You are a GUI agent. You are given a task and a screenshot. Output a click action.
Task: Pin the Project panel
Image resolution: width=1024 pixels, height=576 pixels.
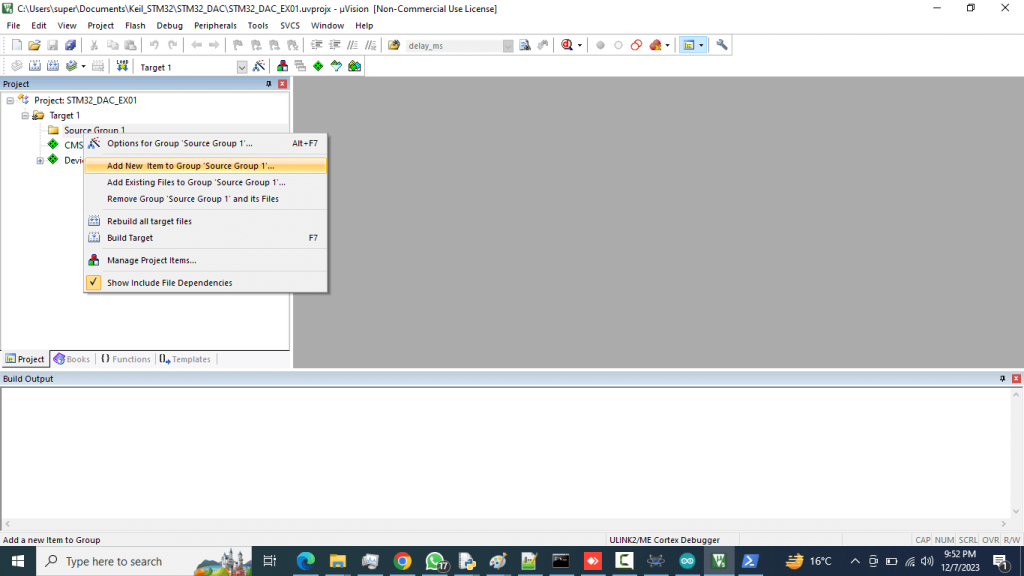click(x=268, y=84)
